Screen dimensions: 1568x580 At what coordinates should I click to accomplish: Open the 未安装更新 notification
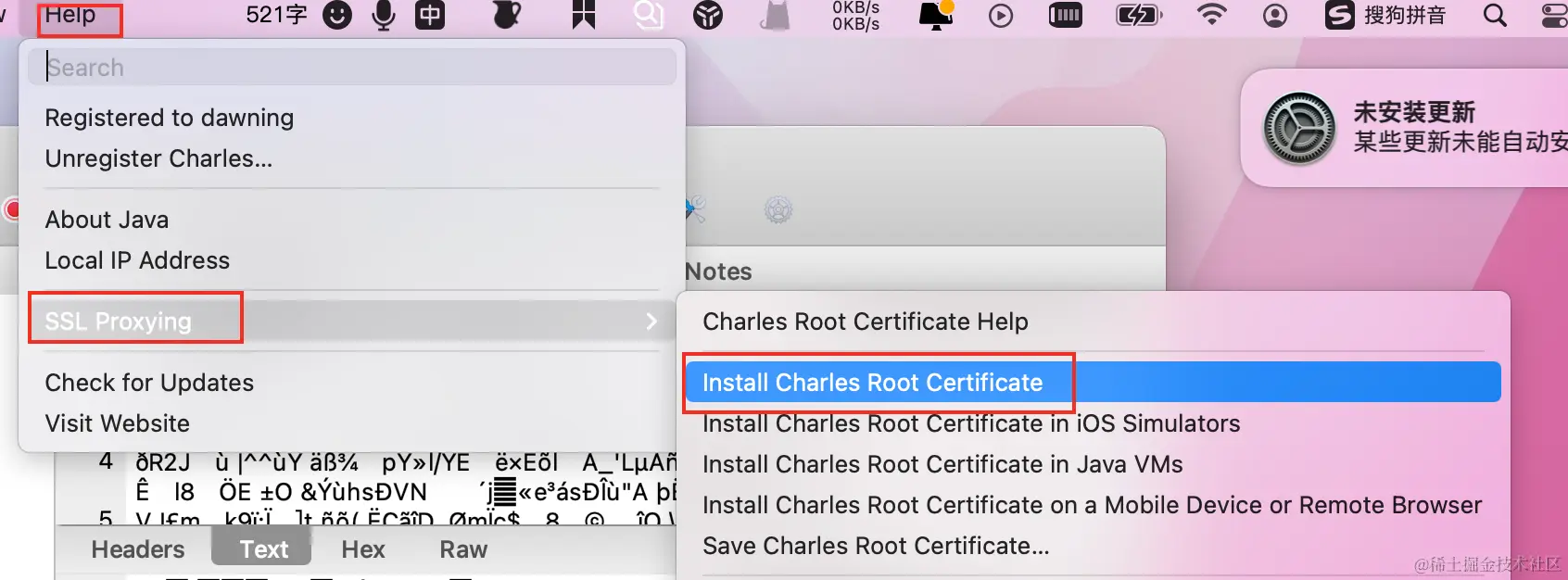(x=1404, y=128)
